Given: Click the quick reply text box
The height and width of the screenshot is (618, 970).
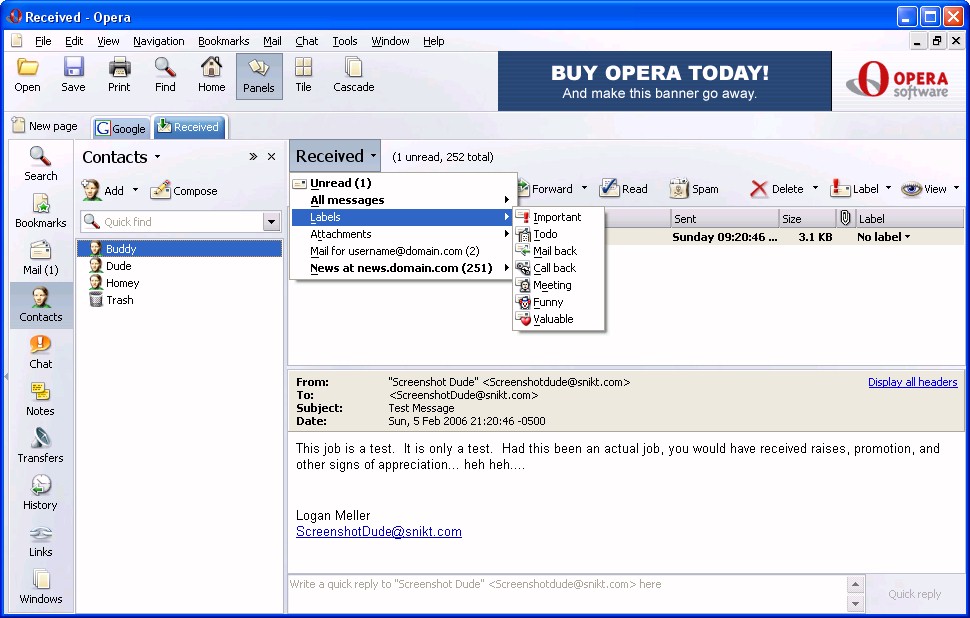Looking at the screenshot, I should coord(567,593).
